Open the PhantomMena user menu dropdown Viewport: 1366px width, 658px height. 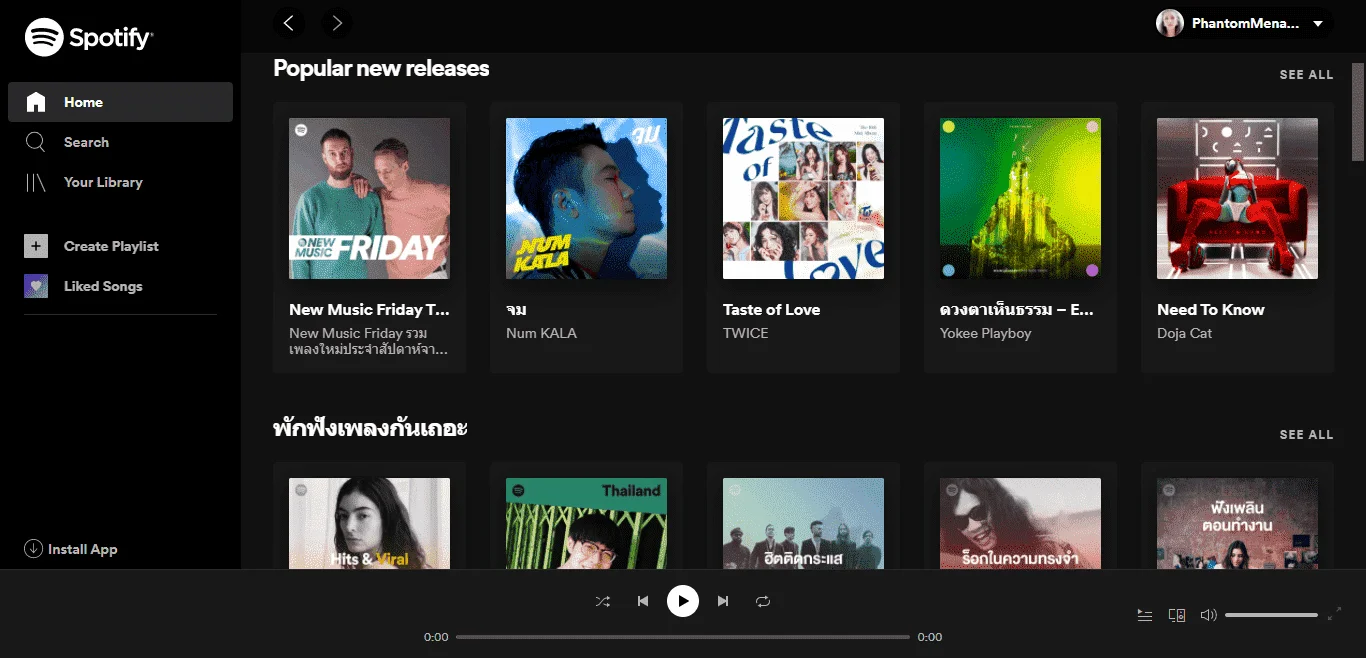pyautogui.click(x=1243, y=23)
